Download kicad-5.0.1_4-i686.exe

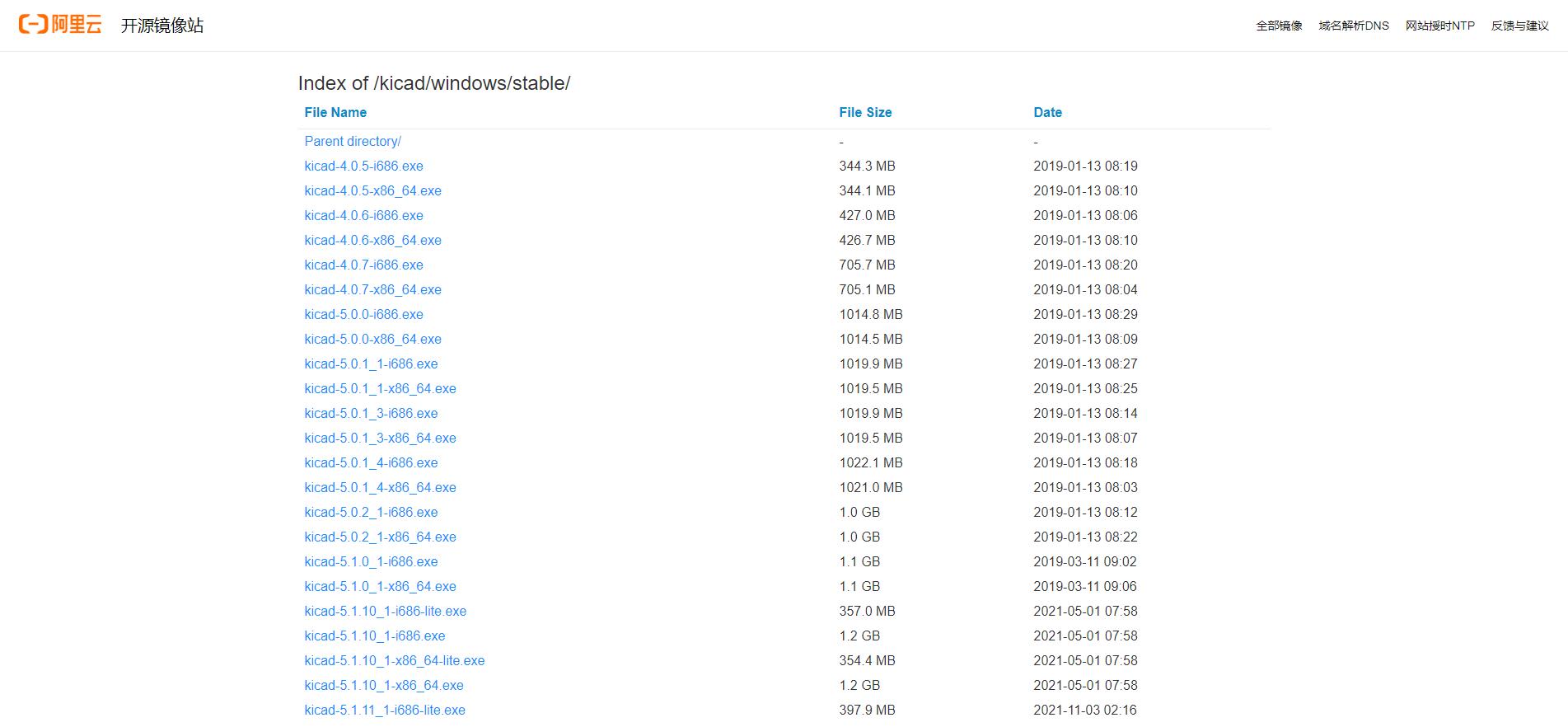(x=371, y=462)
